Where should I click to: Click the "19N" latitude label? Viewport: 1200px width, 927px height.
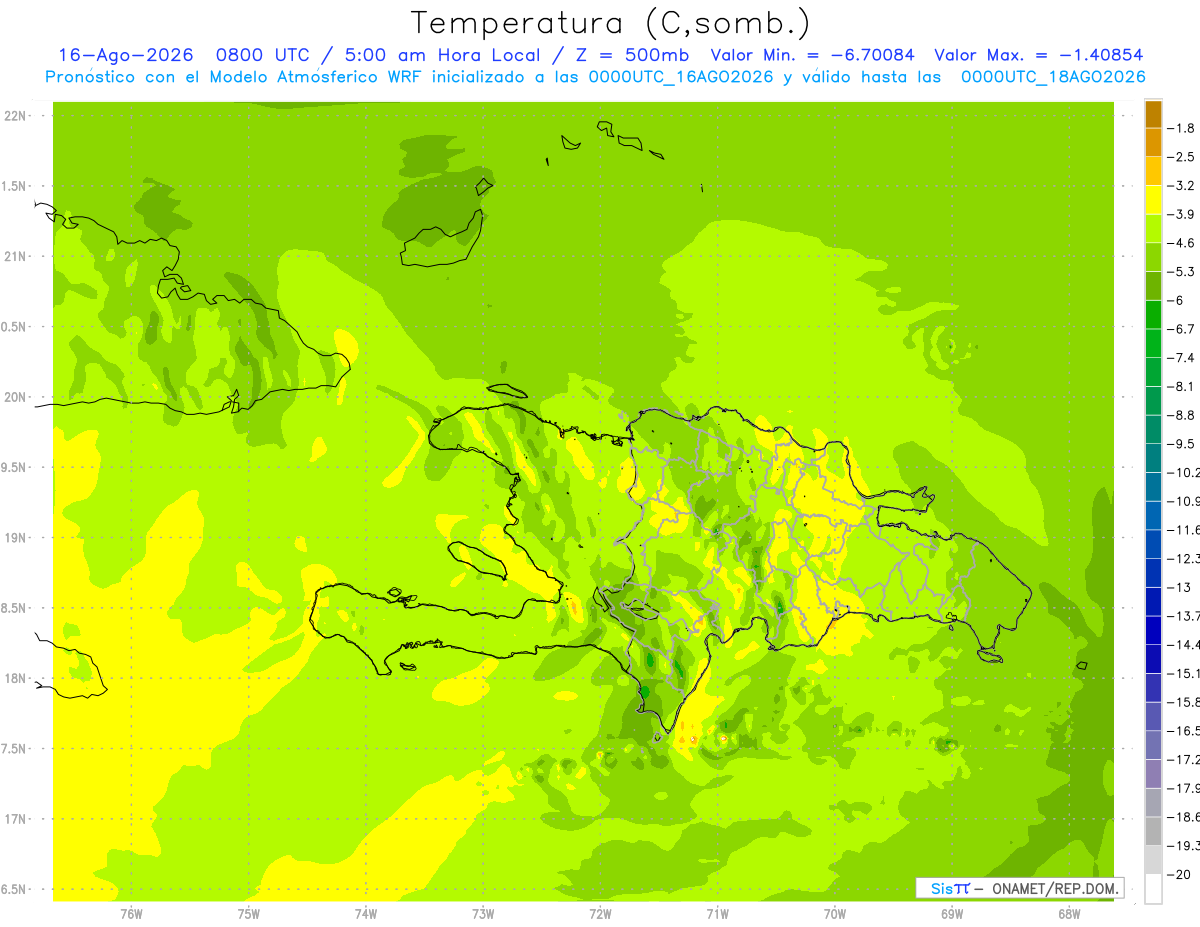pos(16,538)
